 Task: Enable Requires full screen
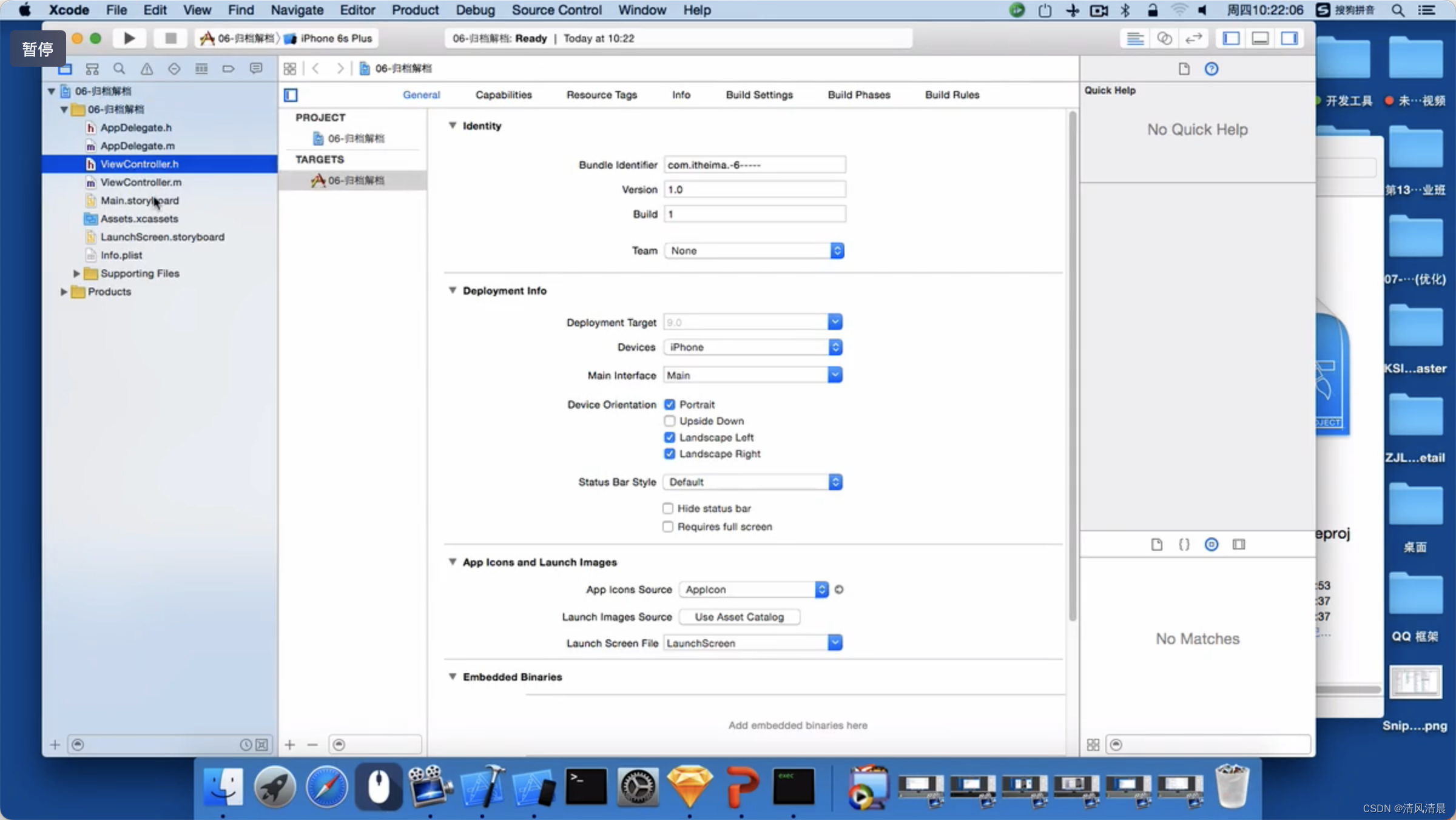click(668, 526)
